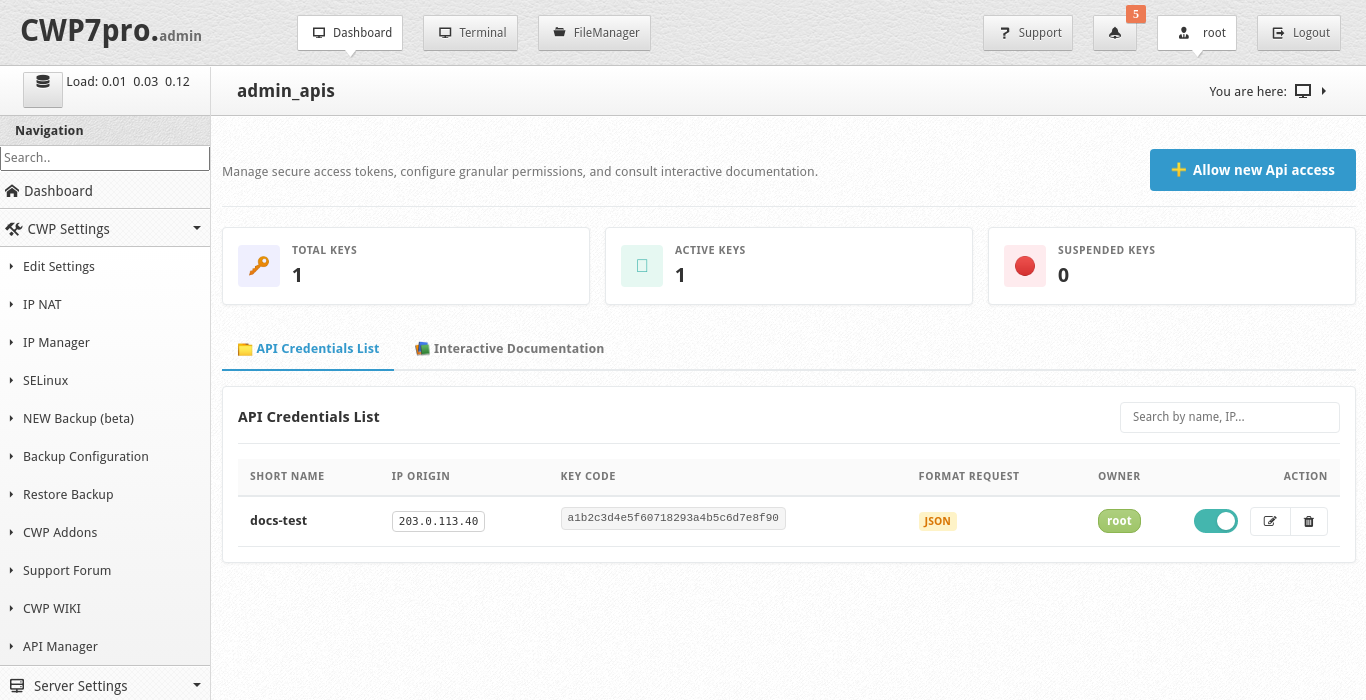Open Backup Configuration in sidebar

pyautogui.click(x=105, y=457)
